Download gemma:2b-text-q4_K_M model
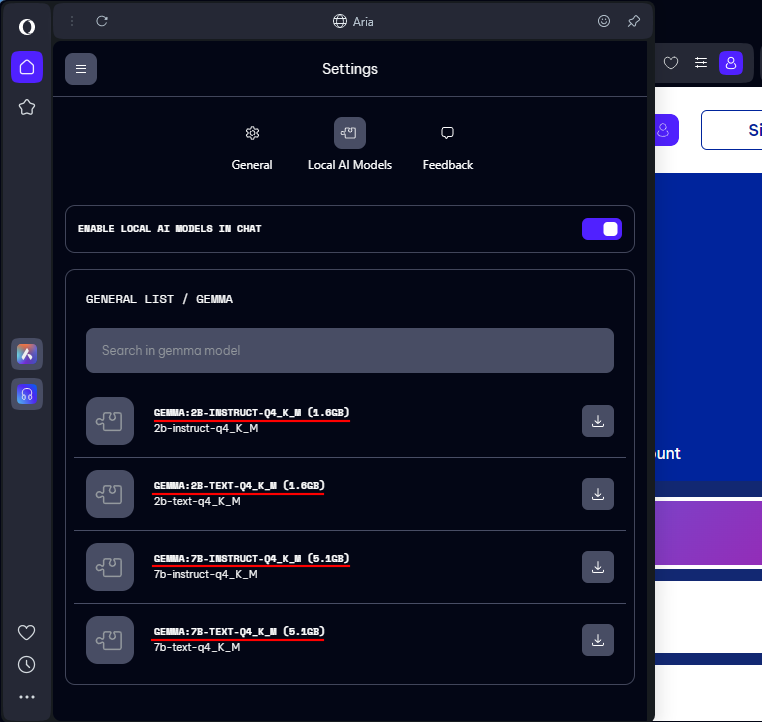The width and height of the screenshot is (762, 722). click(x=598, y=494)
